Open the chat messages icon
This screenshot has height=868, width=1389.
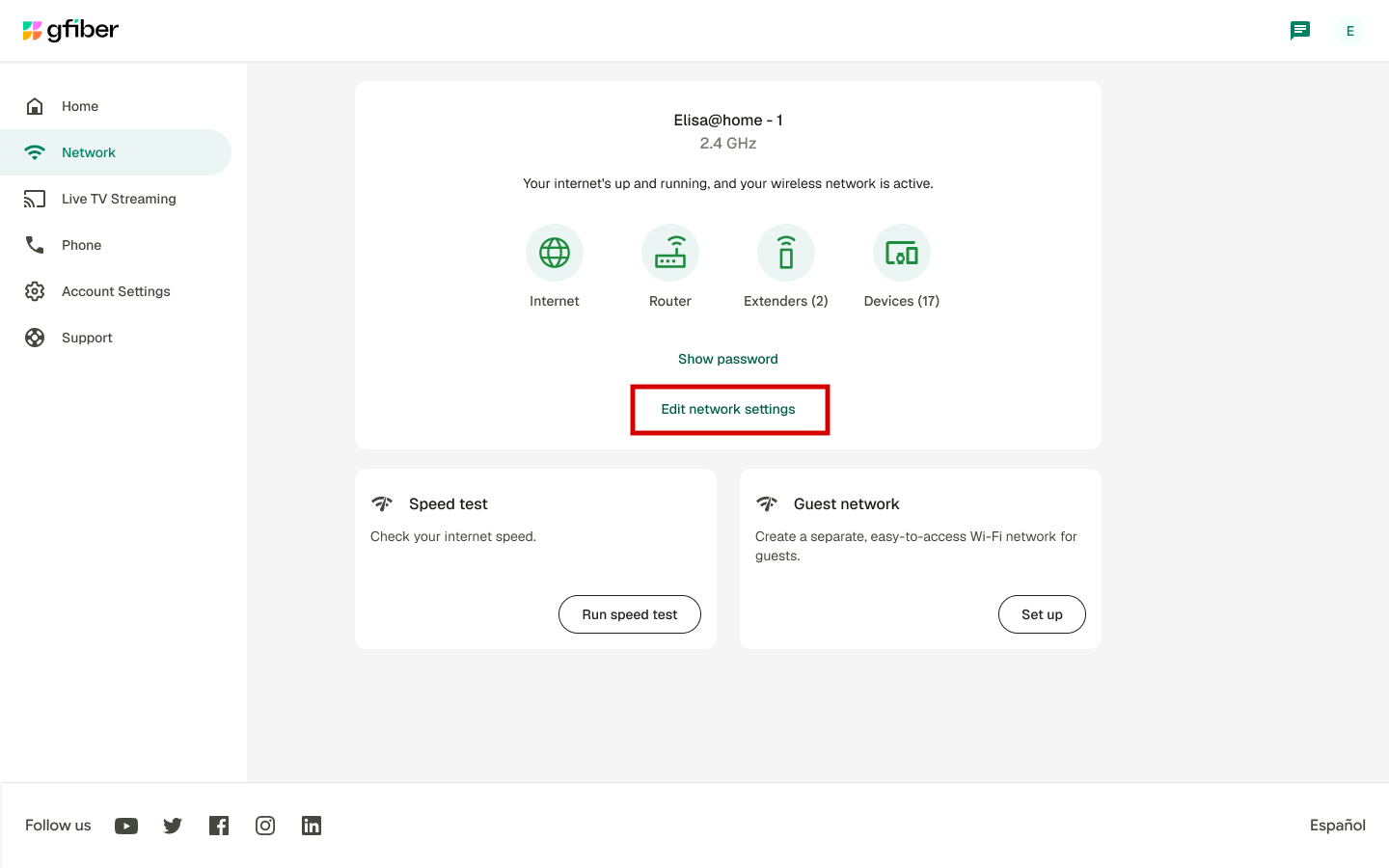tap(1300, 31)
